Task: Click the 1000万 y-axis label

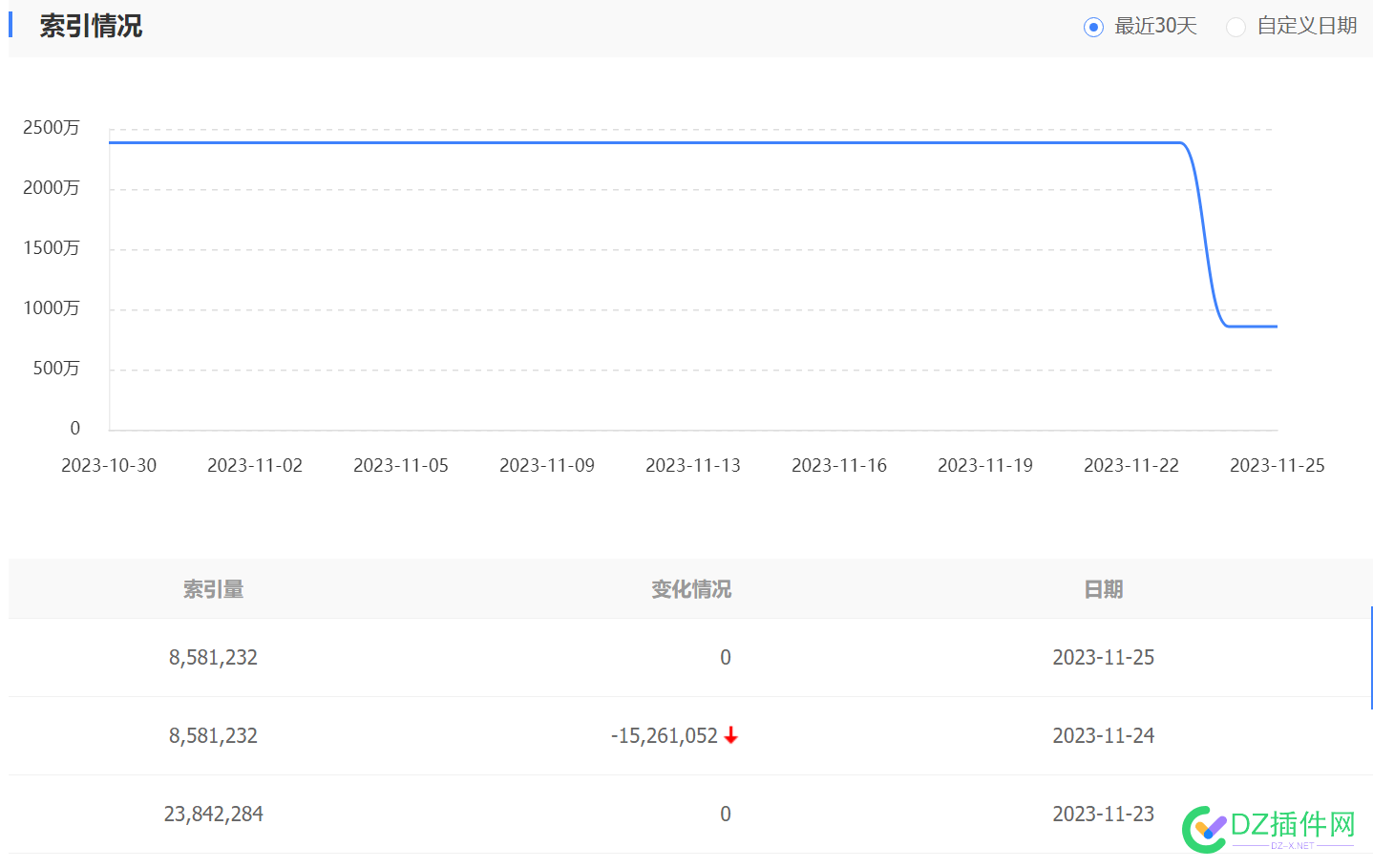Action: click(52, 307)
